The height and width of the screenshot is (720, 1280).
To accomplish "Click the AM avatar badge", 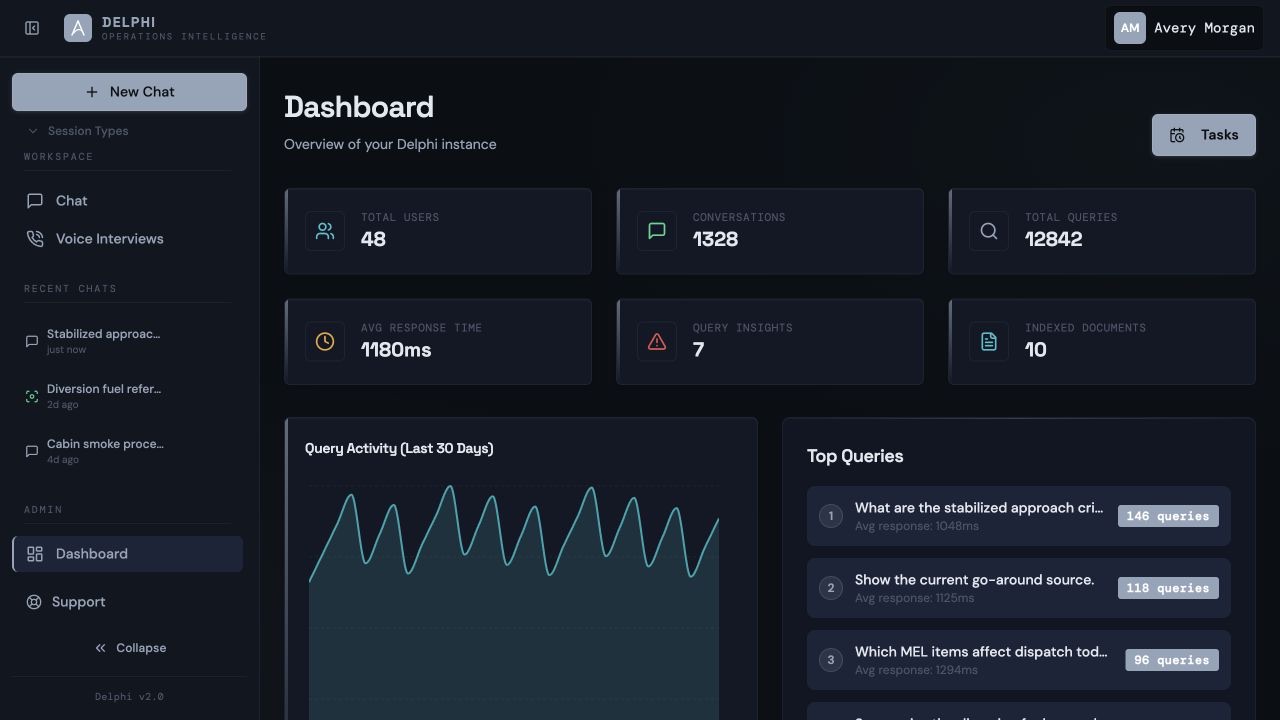I will tap(1130, 28).
